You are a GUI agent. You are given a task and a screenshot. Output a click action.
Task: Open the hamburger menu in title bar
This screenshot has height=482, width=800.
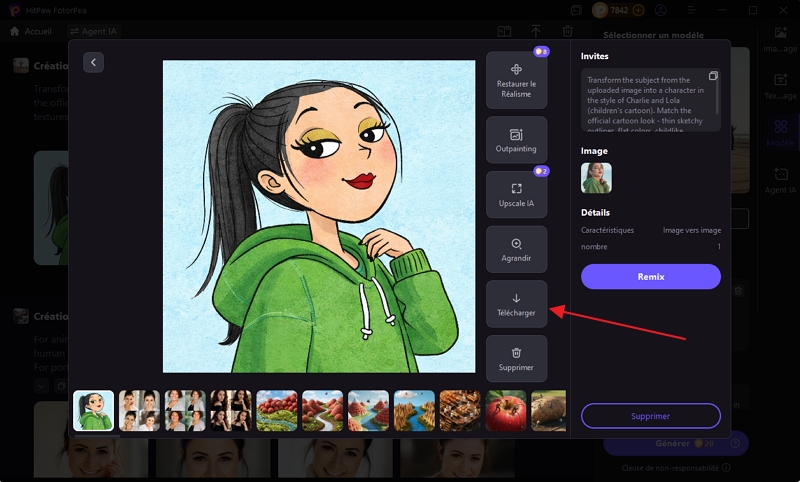click(x=691, y=10)
